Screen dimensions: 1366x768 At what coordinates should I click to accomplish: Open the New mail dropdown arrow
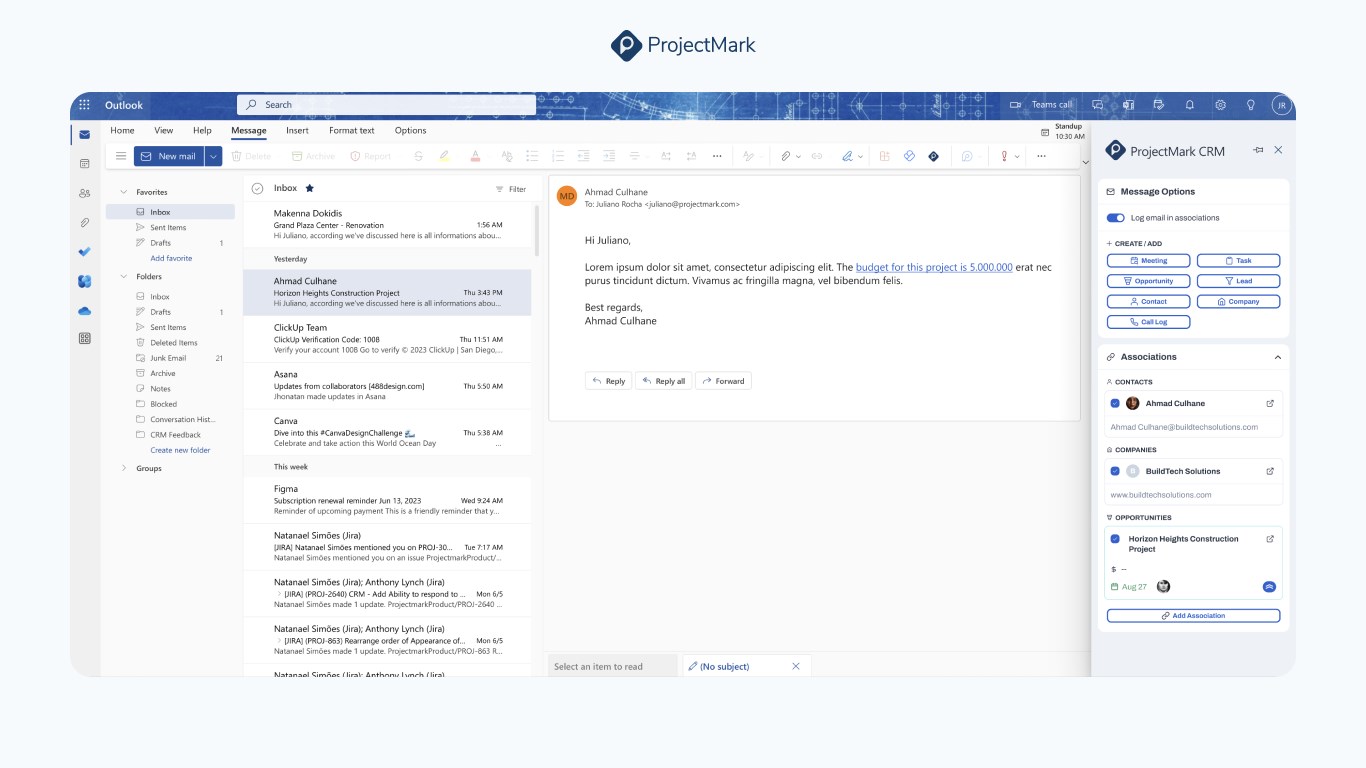point(213,156)
